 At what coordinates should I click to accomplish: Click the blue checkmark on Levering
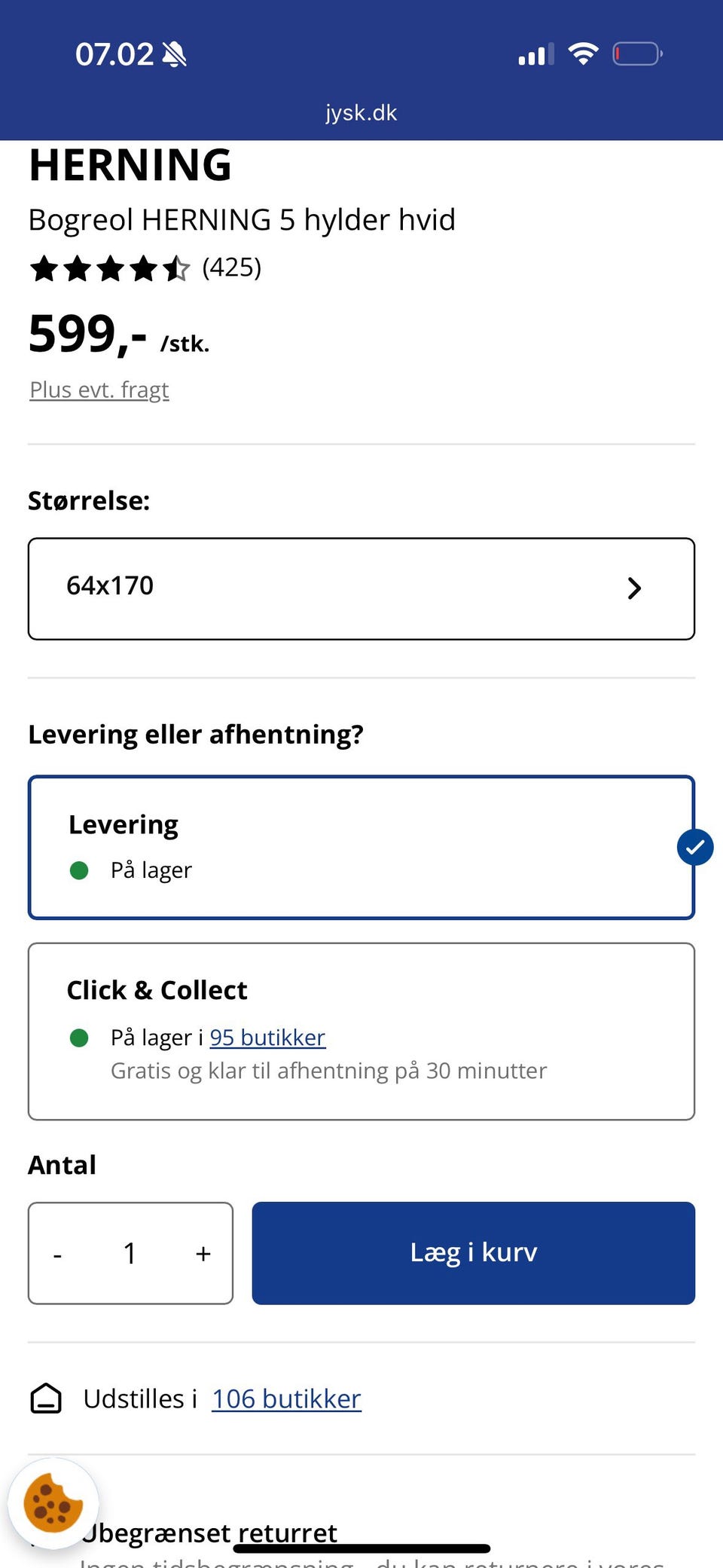coord(694,847)
